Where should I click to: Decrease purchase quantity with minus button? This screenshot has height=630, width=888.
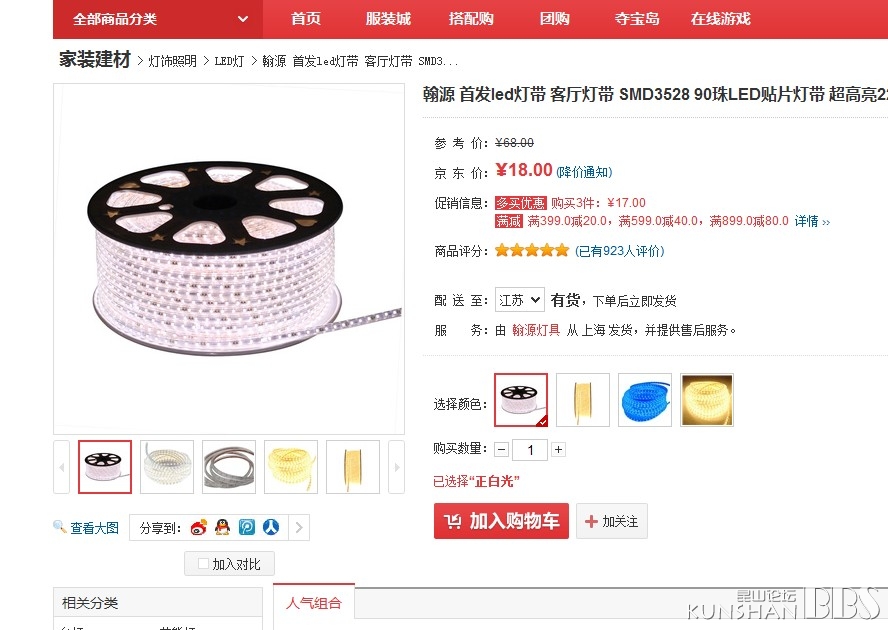(501, 449)
